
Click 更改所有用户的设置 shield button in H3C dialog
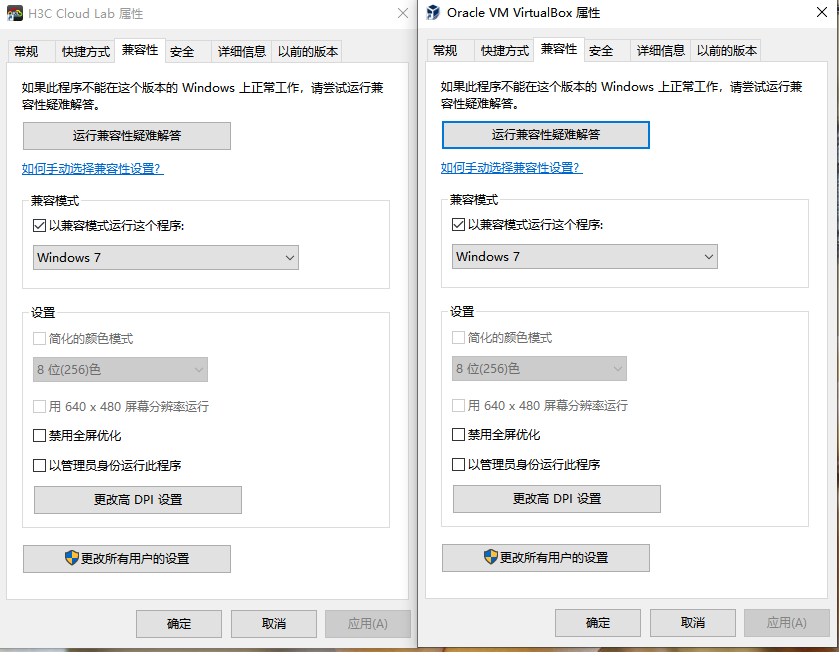pyautogui.click(x=127, y=558)
